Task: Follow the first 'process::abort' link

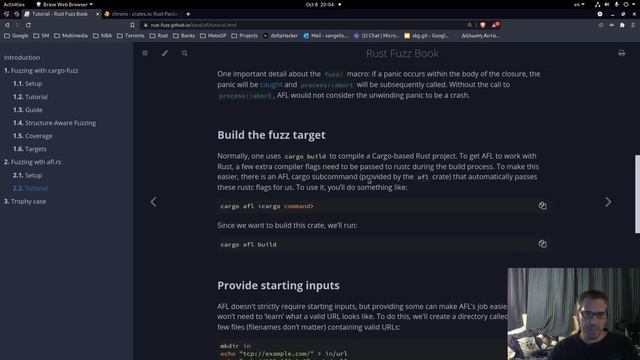Action: (327, 85)
